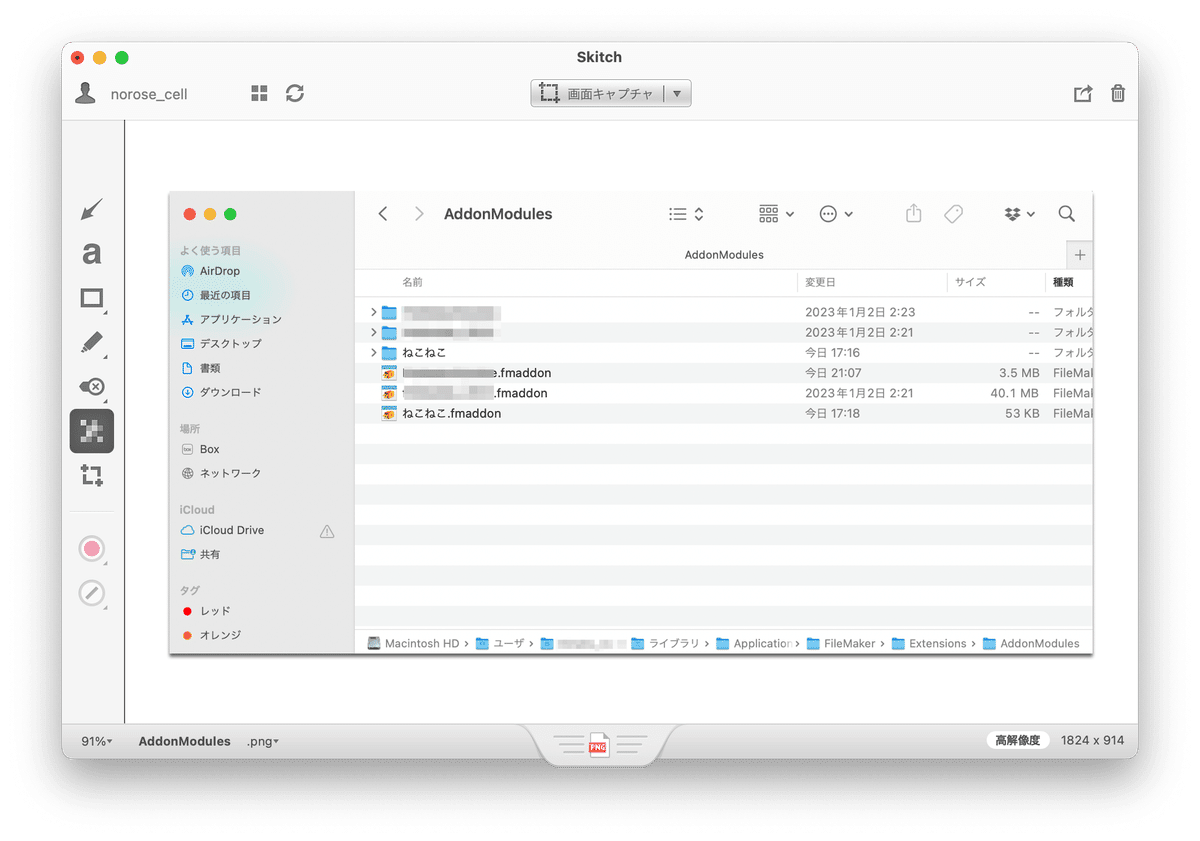This screenshot has height=841, width=1200.
Task: Activate the pixelate mosaic tool
Action: pyautogui.click(x=91, y=431)
